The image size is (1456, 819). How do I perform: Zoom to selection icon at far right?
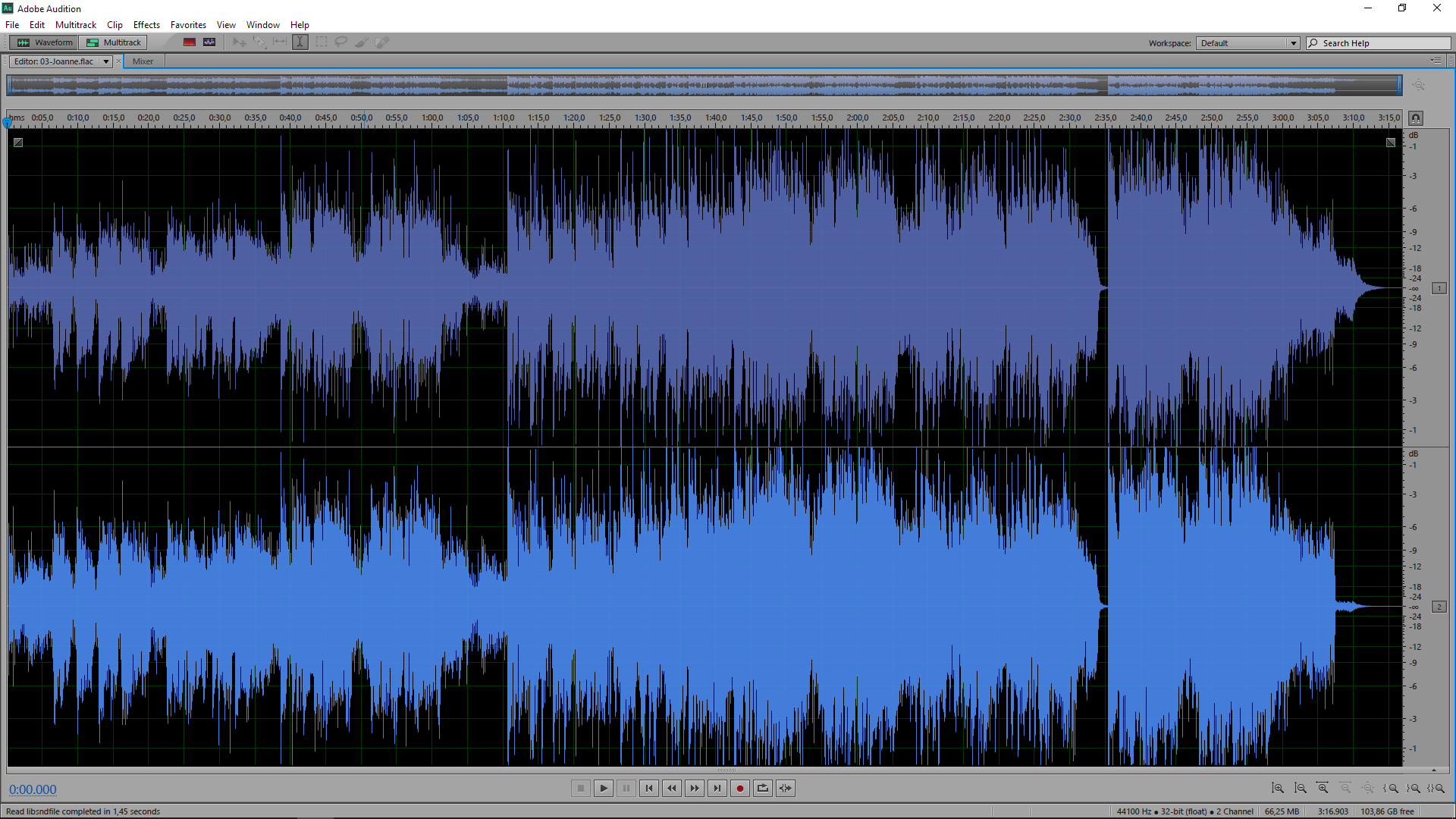point(1436,789)
